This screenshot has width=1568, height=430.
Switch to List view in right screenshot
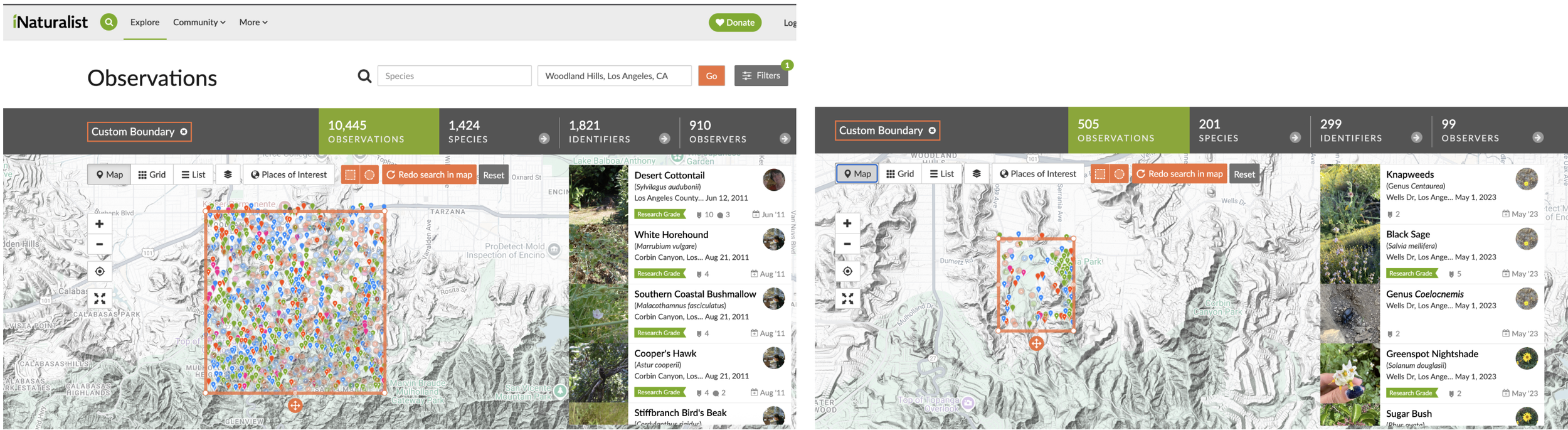[x=941, y=174]
